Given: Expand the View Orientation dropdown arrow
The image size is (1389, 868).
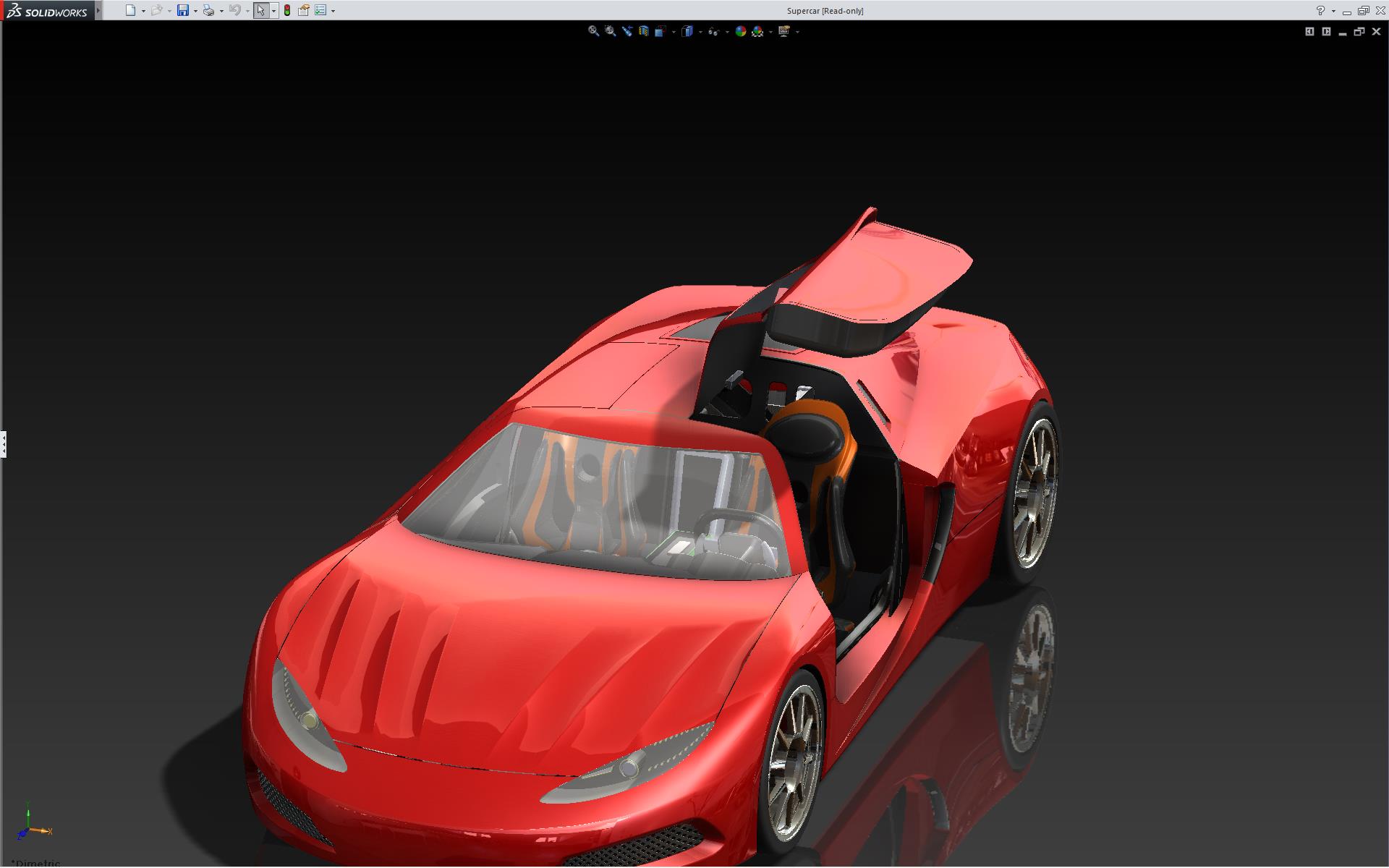Looking at the screenshot, I should point(674,32).
